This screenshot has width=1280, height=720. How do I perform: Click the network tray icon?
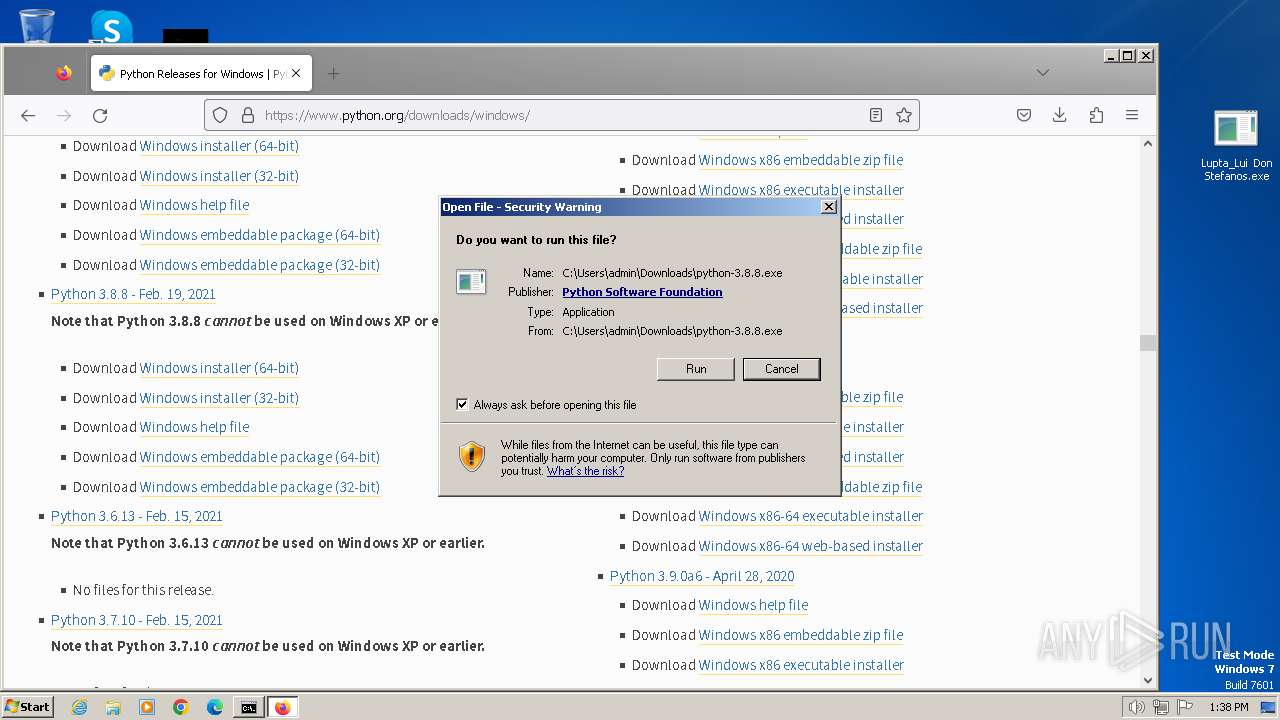click(x=1160, y=707)
